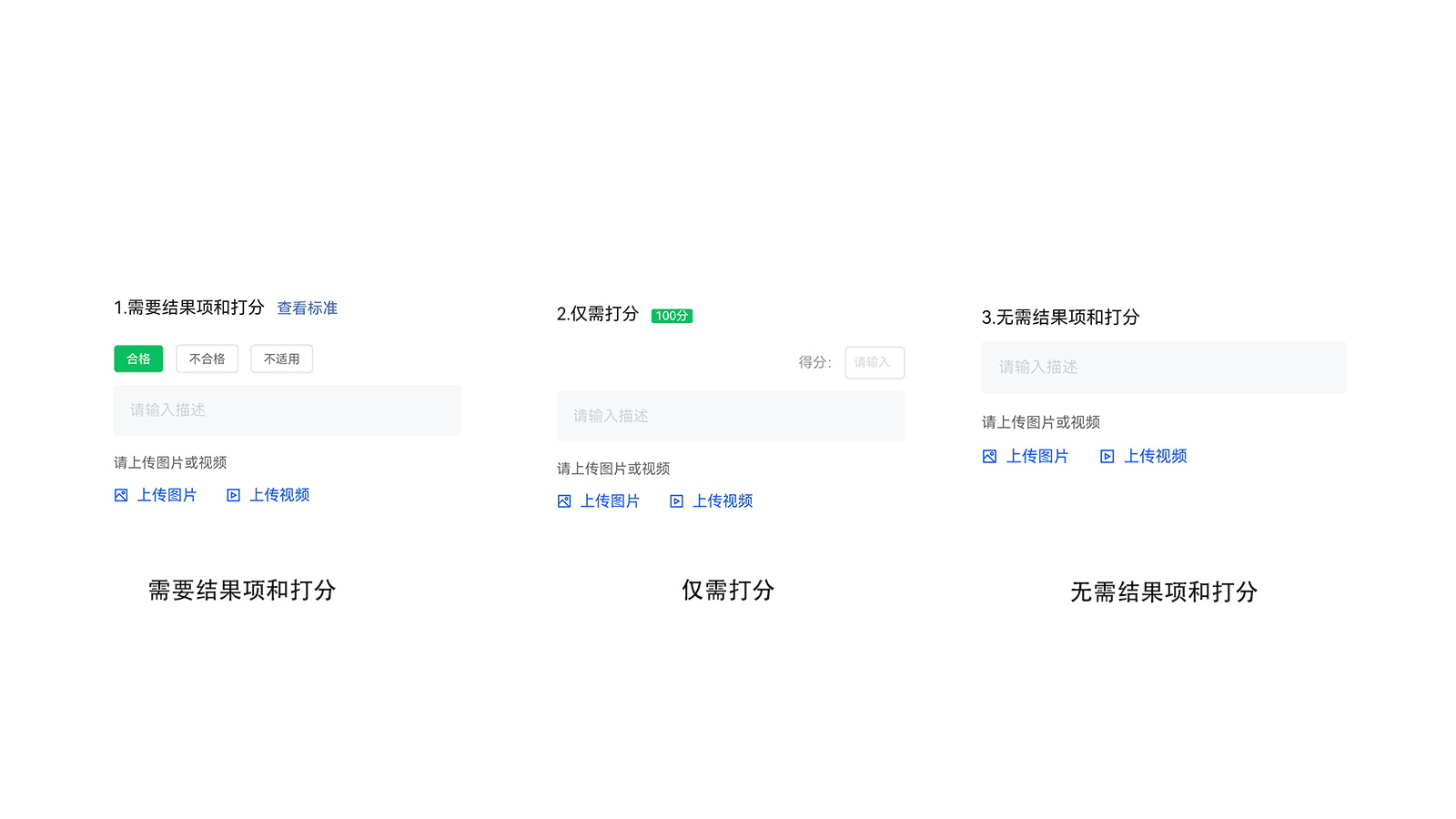Click the image upload icon under section 1

(x=119, y=495)
